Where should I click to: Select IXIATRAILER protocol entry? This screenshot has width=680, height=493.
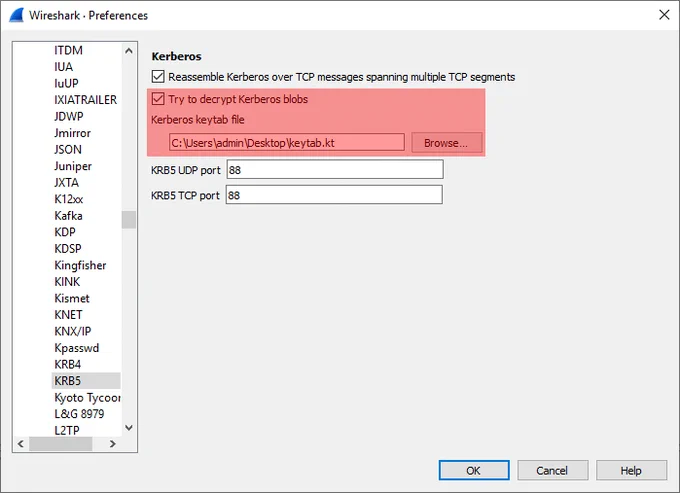85,100
